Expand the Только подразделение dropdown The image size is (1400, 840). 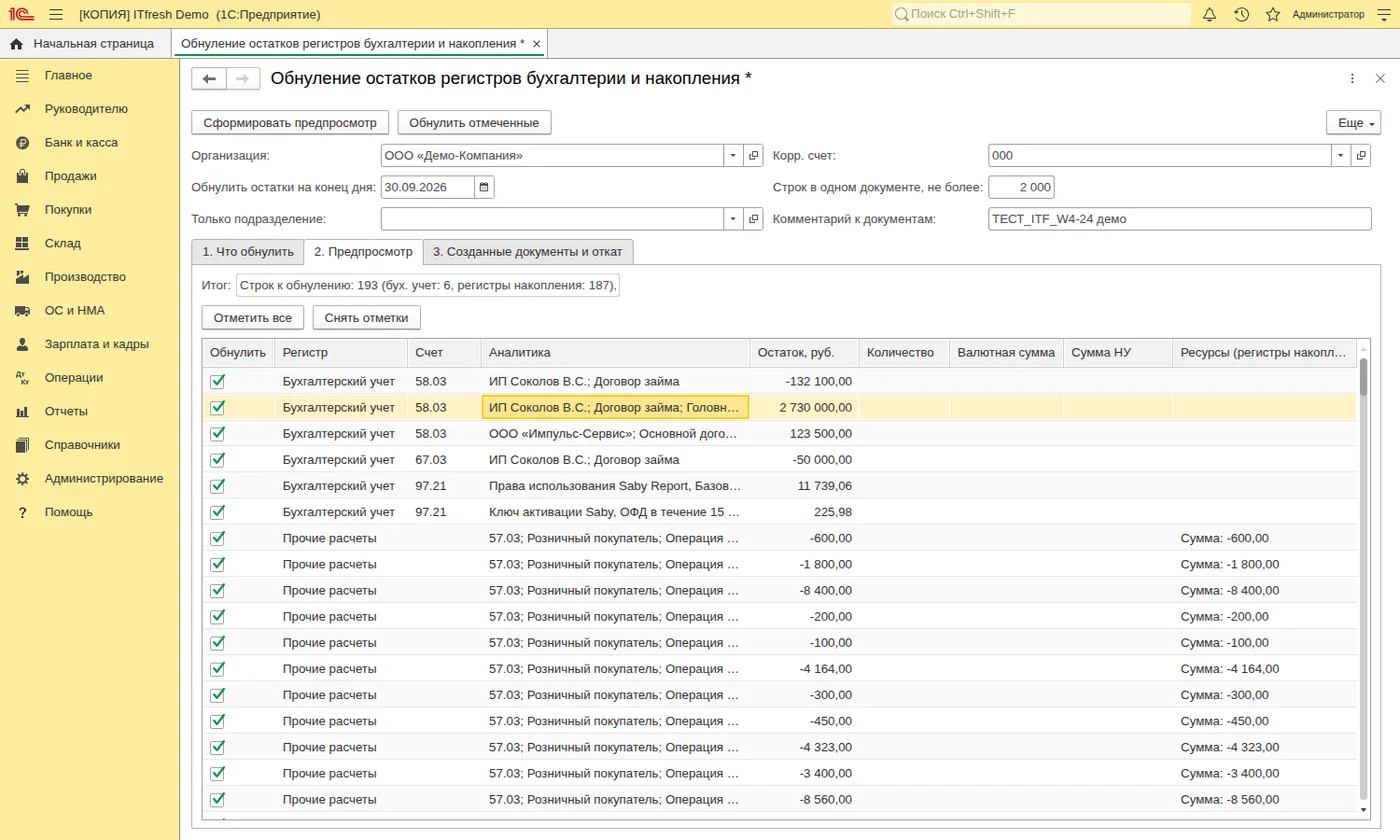pos(733,219)
